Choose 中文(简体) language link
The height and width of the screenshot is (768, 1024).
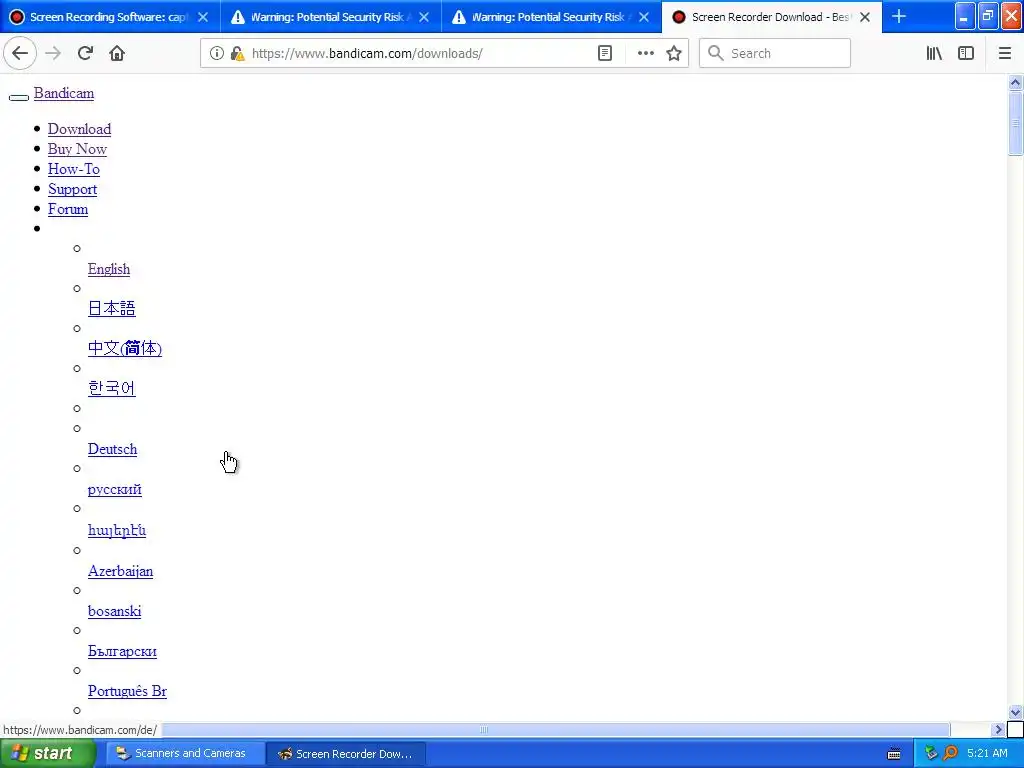pyautogui.click(x=125, y=348)
